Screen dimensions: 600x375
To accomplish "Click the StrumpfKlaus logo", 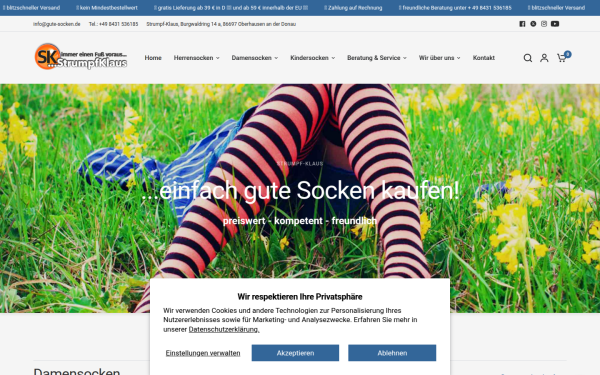I will (x=81, y=57).
